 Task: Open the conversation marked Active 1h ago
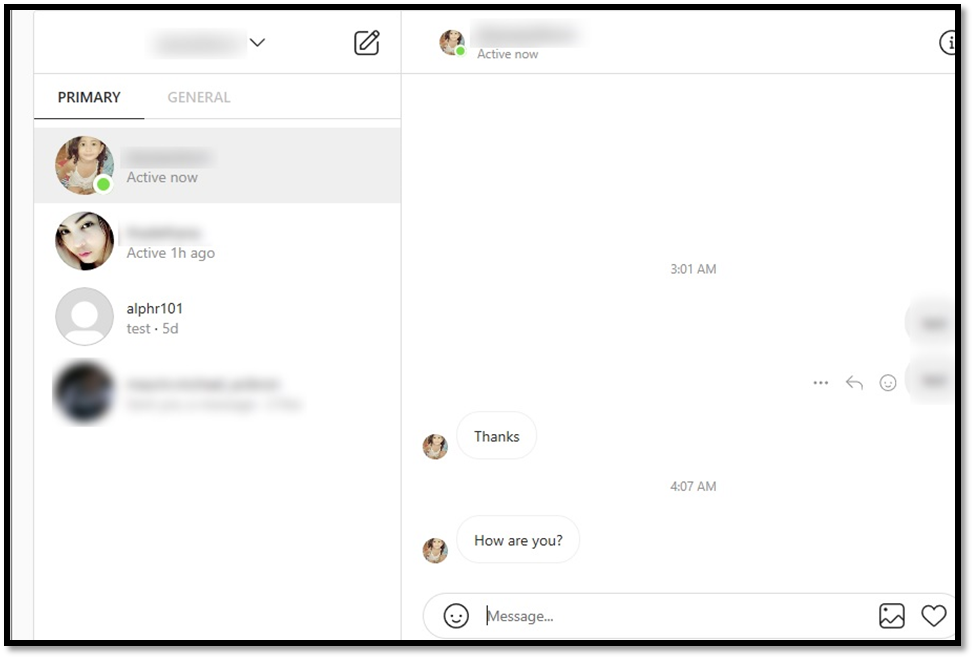point(217,242)
